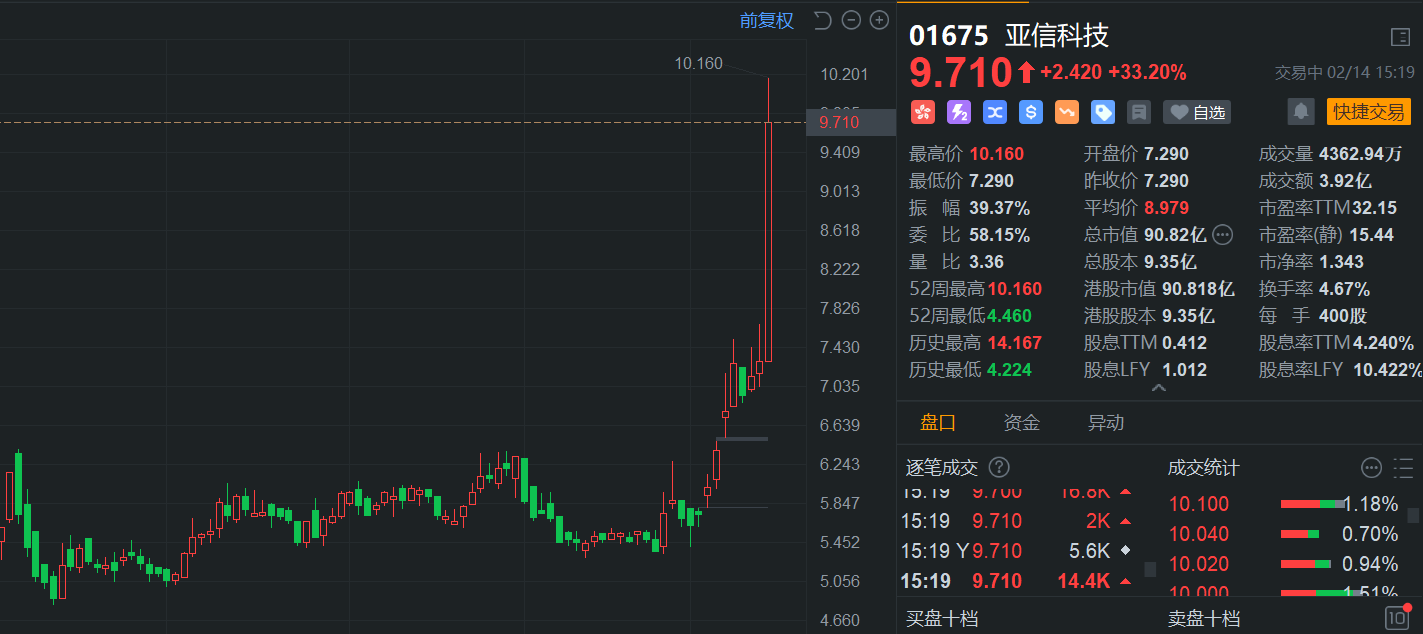The width and height of the screenshot is (1423, 634).
Task: Click the 5.6K trade row
Action: pyautogui.click(x=1018, y=551)
